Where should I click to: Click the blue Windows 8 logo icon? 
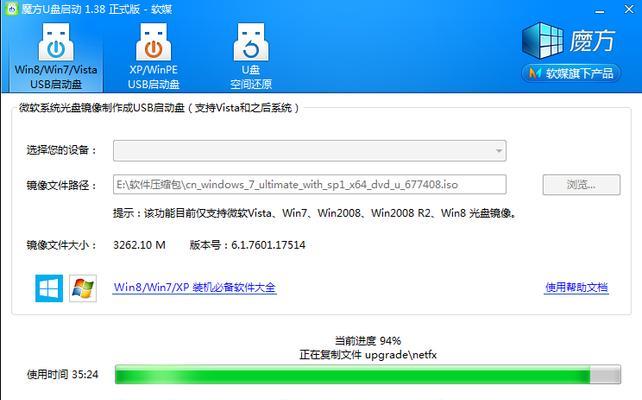tap(49, 288)
